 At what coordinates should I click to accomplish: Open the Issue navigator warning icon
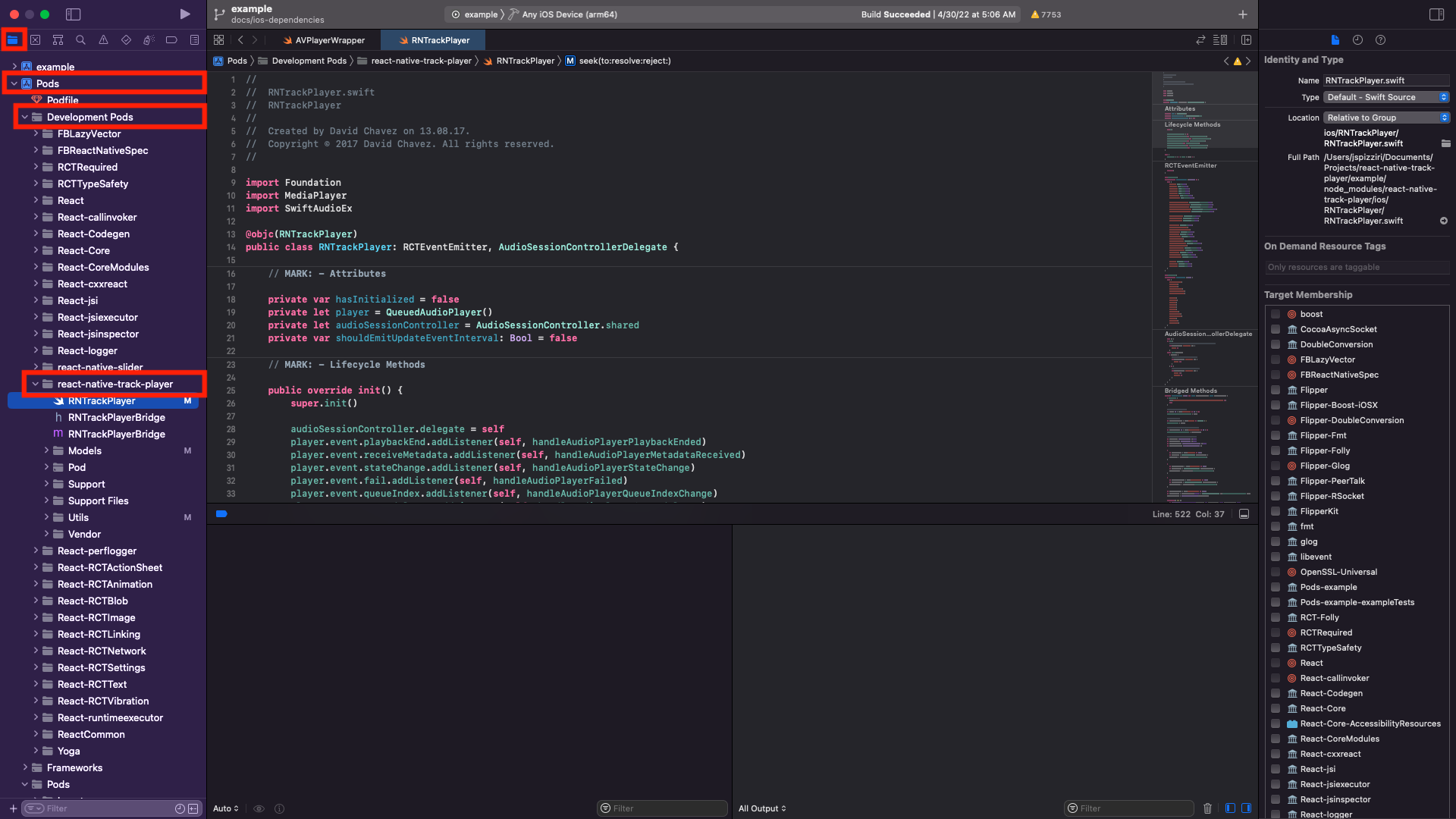[103, 40]
